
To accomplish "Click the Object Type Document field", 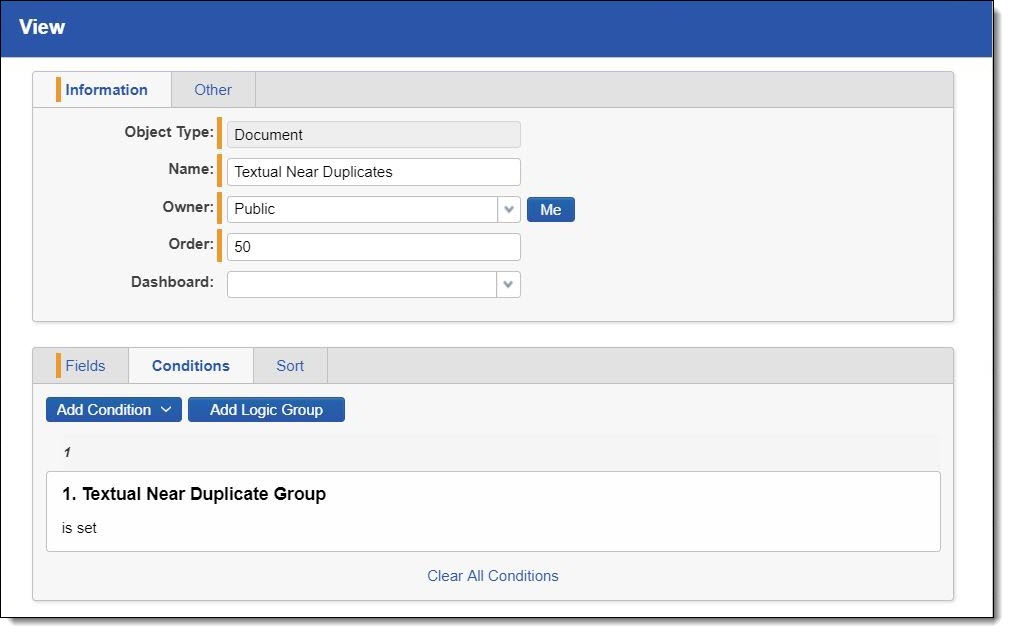I will click(373, 135).
